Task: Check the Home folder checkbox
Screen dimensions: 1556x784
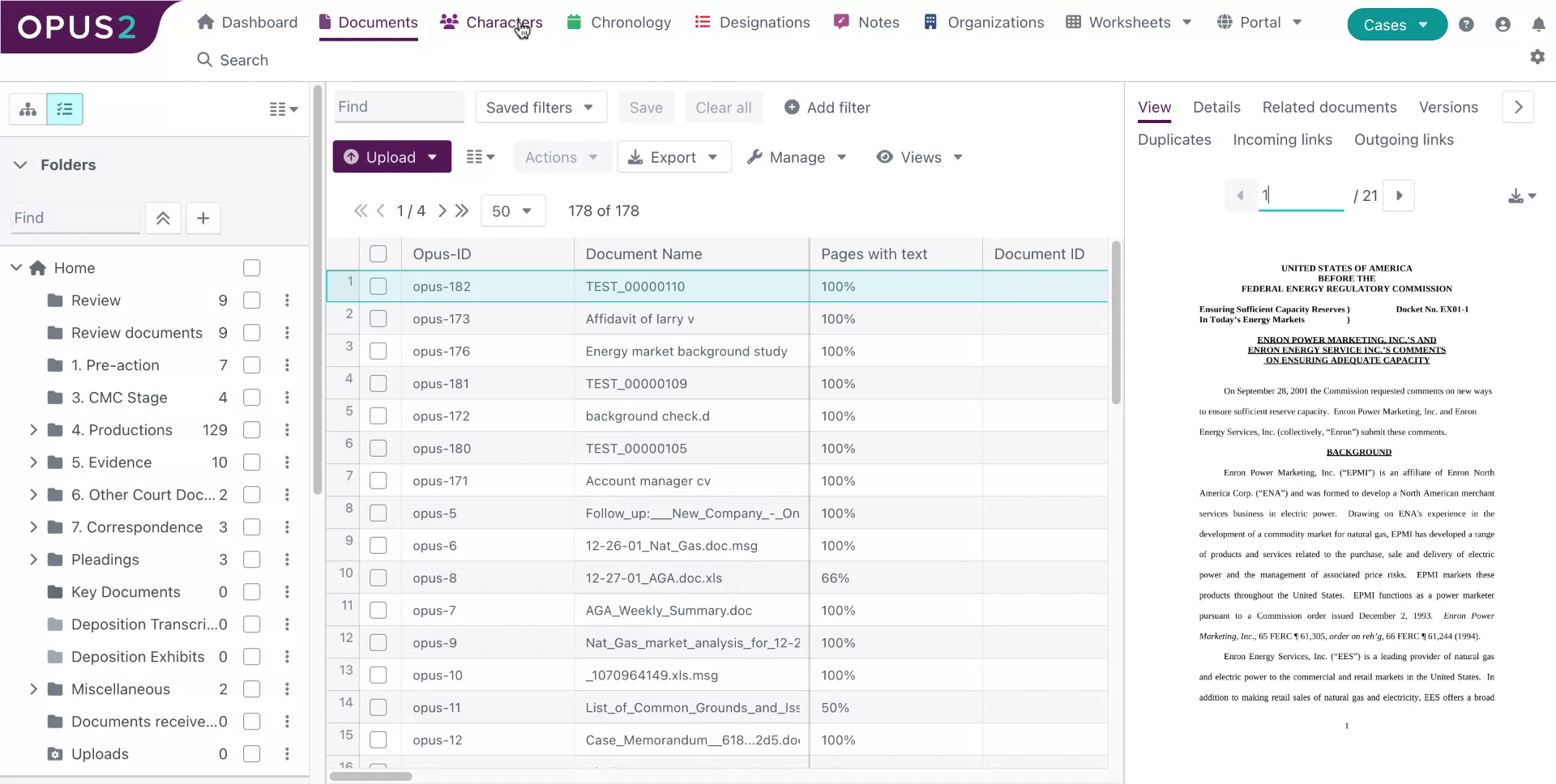Action: click(x=251, y=267)
